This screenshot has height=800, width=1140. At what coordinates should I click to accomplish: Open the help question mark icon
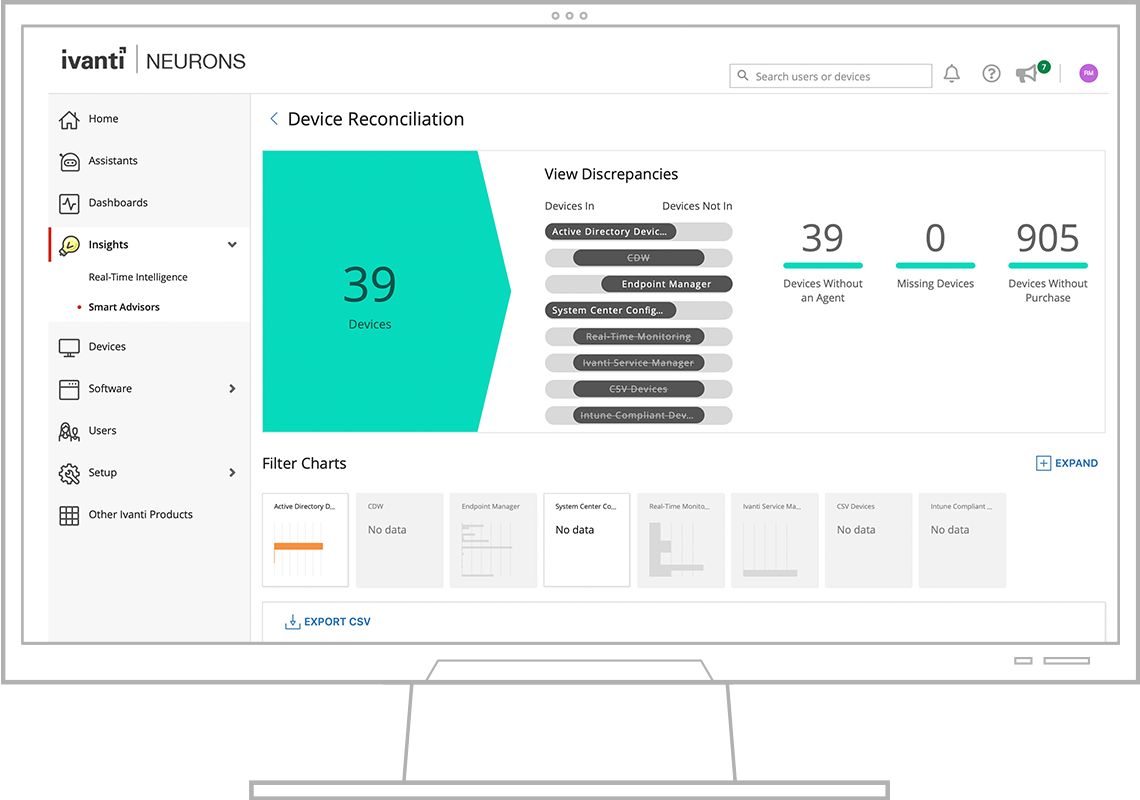tap(991, 73)
